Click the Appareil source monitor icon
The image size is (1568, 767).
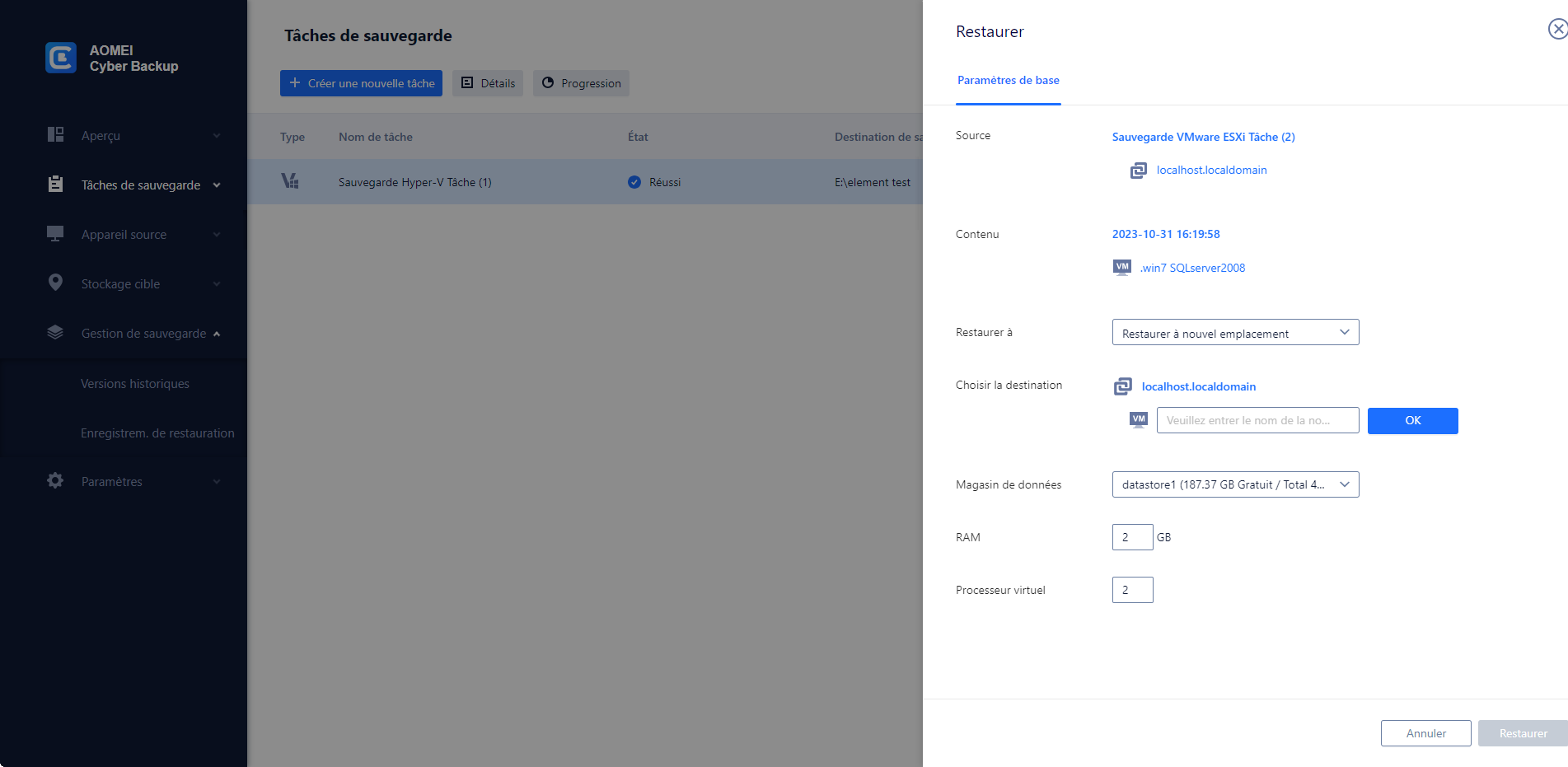point(55,234)
